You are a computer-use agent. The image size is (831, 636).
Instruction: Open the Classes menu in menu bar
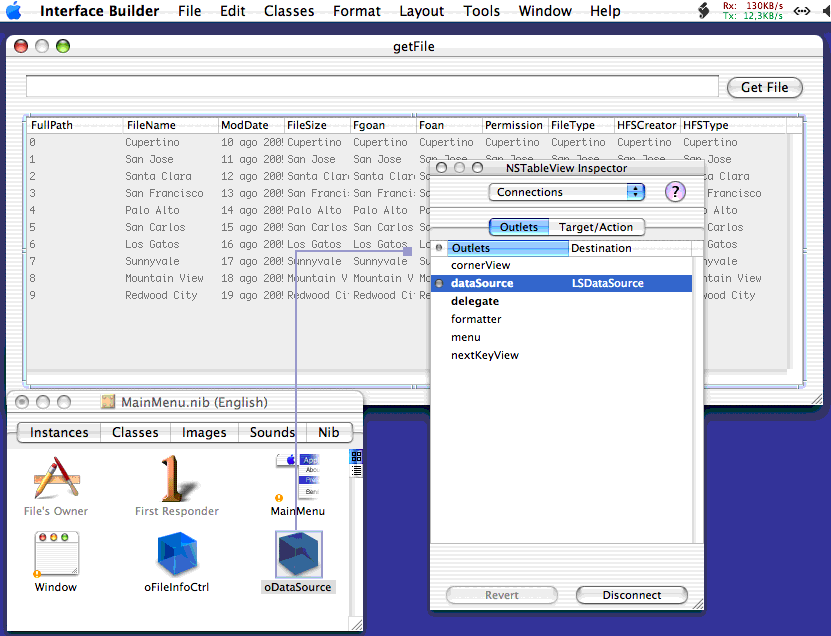coord(289,11)
